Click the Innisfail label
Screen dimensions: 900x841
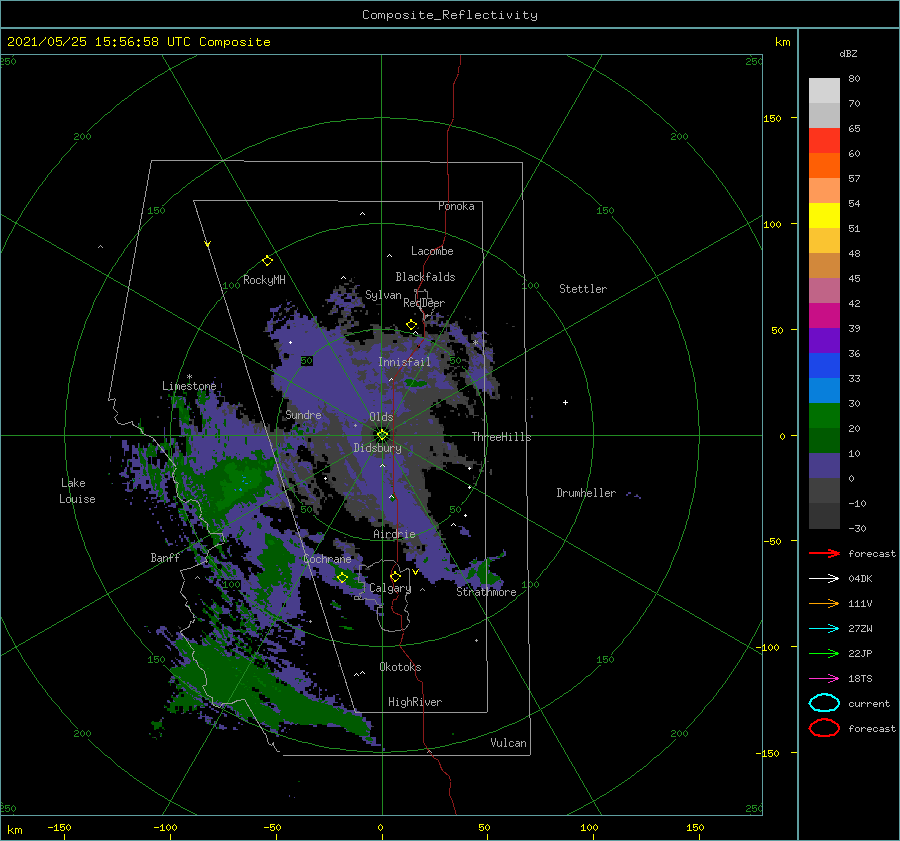[404, 362]
